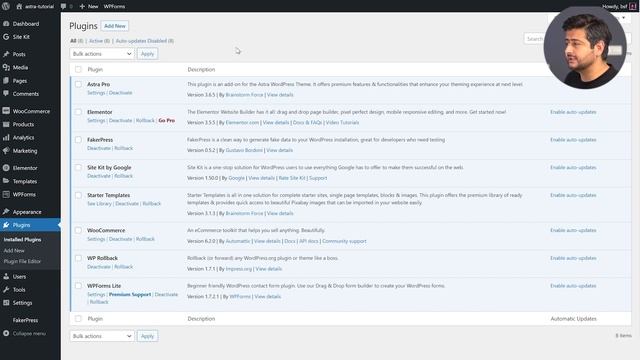Deactivate the Astra Pro plugin
This screenshot has width=640, height=360.
[120, 93]
